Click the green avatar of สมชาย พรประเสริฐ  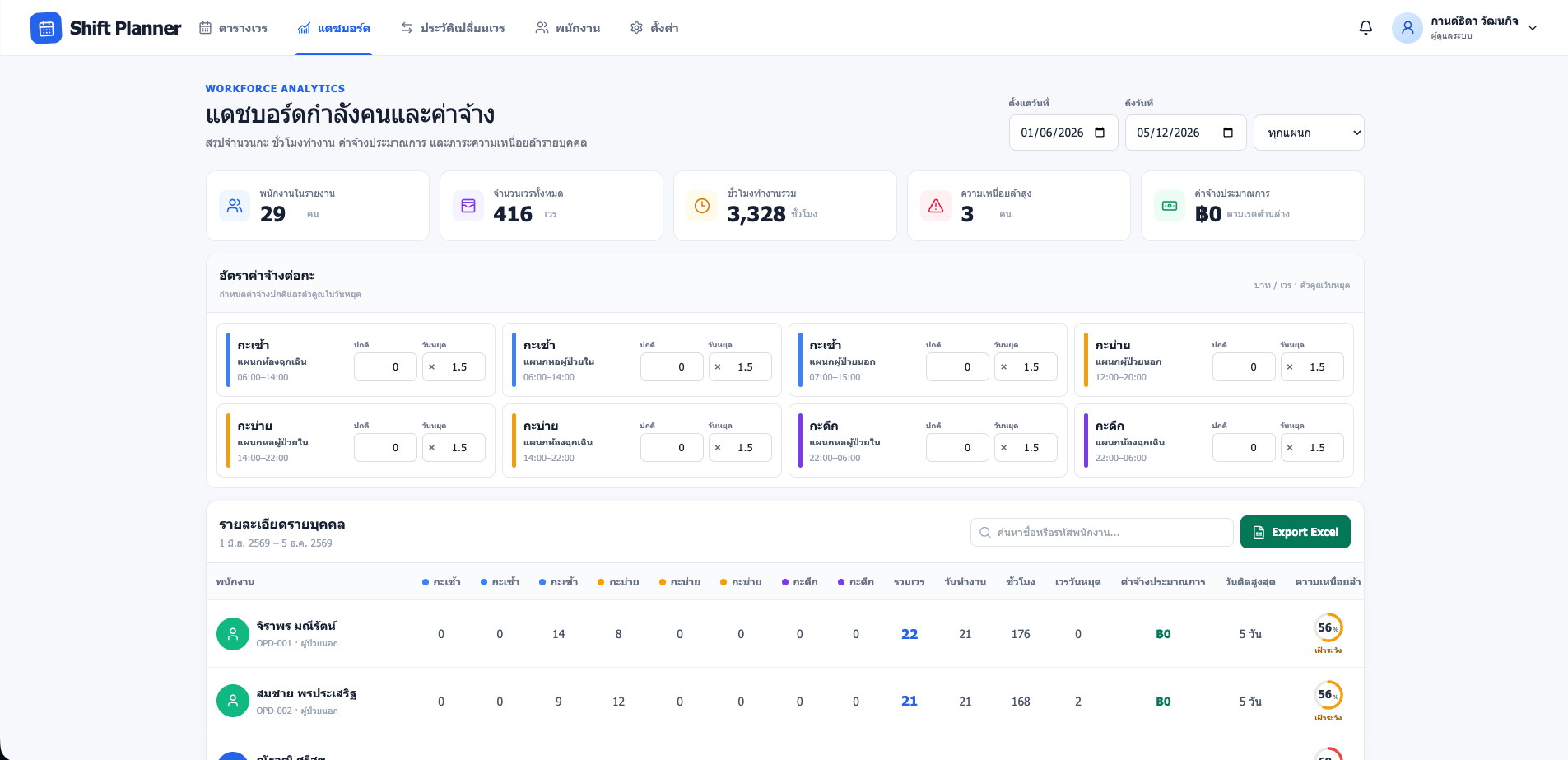tap(233, 701)
